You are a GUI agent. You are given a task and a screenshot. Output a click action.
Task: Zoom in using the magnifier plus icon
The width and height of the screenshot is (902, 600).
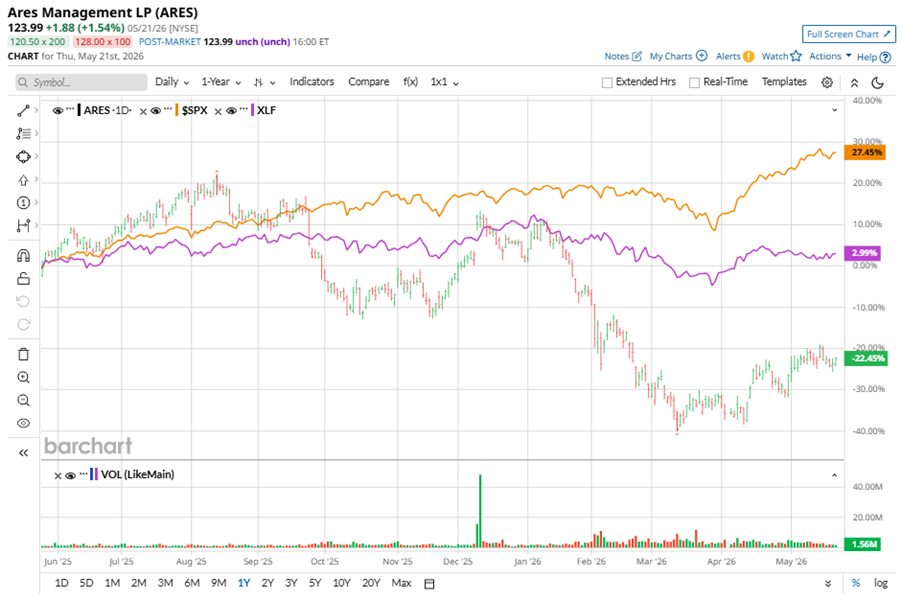tap(23, 377)
